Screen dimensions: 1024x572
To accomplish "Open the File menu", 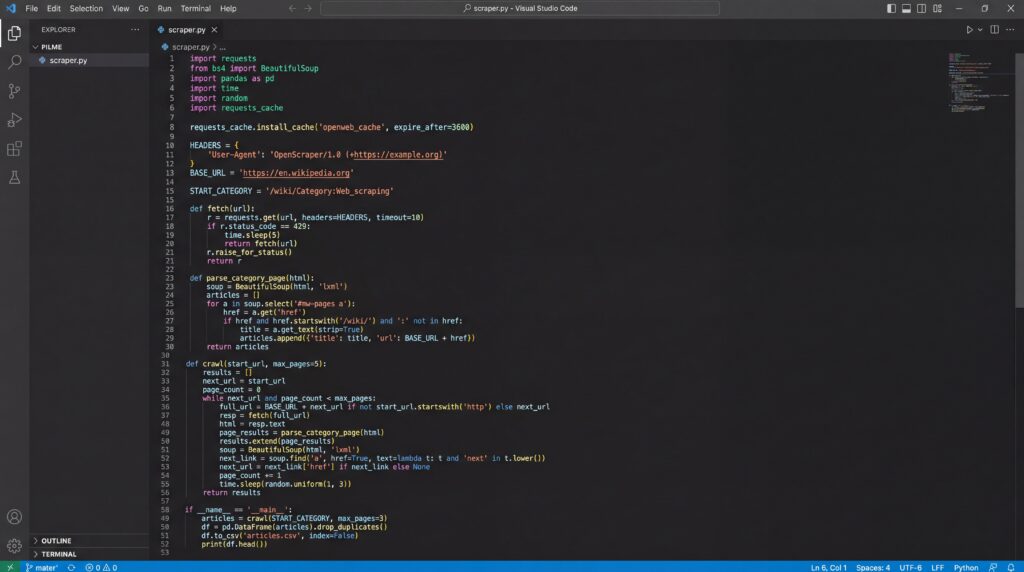I will [31, 8].
